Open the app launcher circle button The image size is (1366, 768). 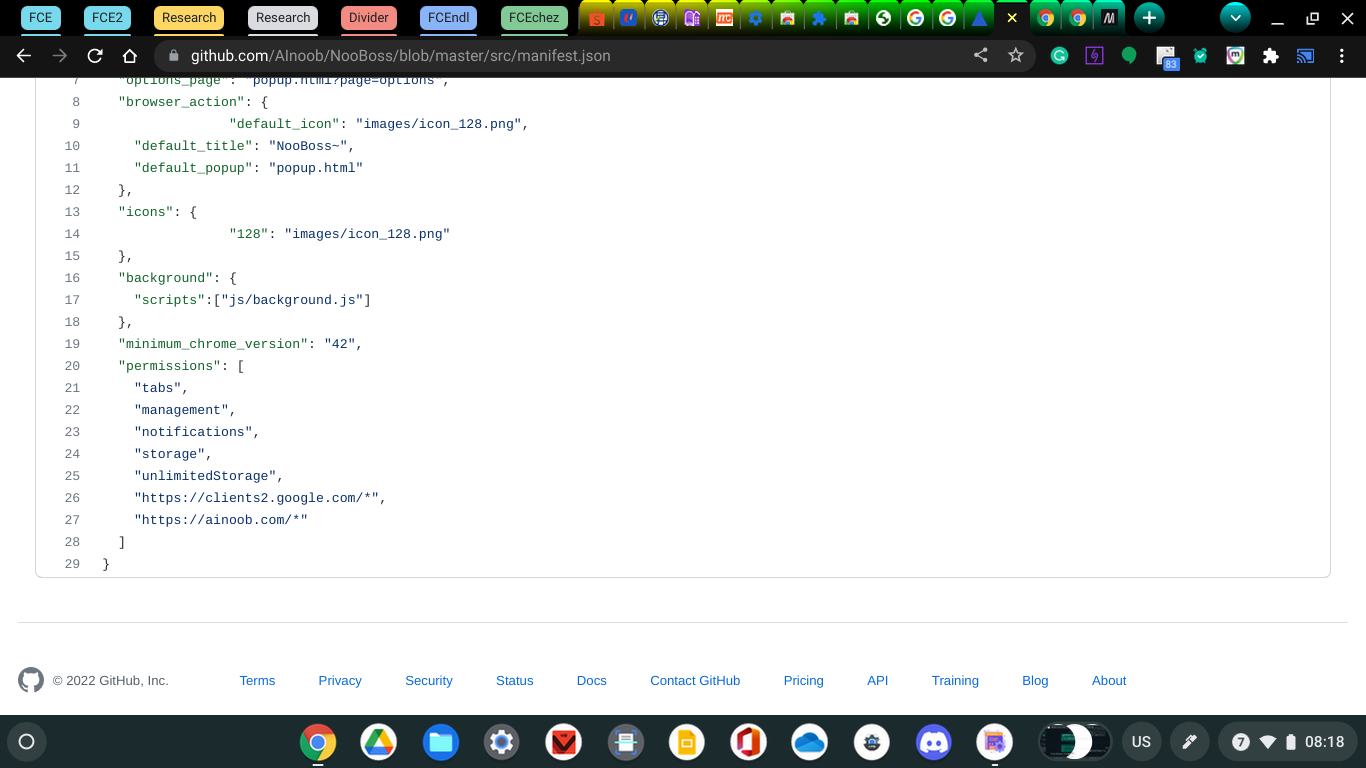[27, 742]
